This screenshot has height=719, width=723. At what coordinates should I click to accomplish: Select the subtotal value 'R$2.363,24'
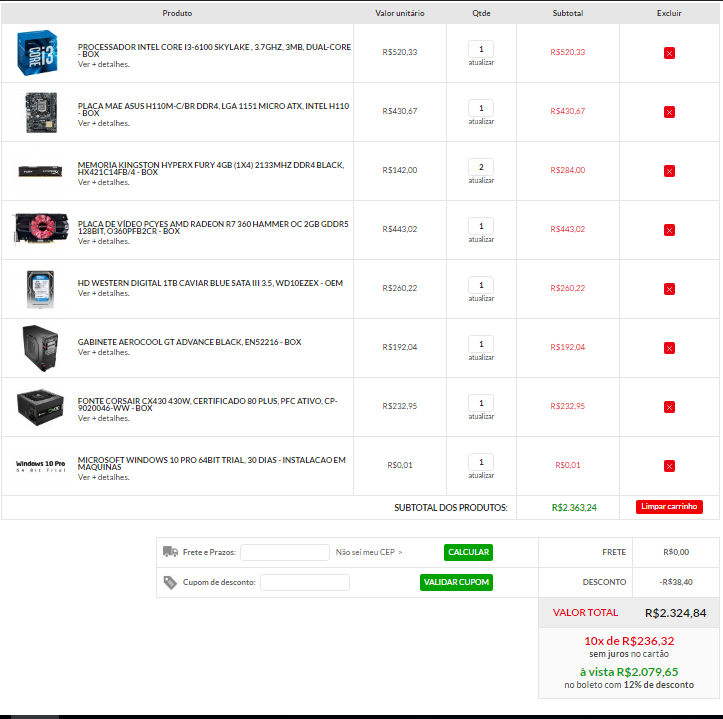click(574, 507)
